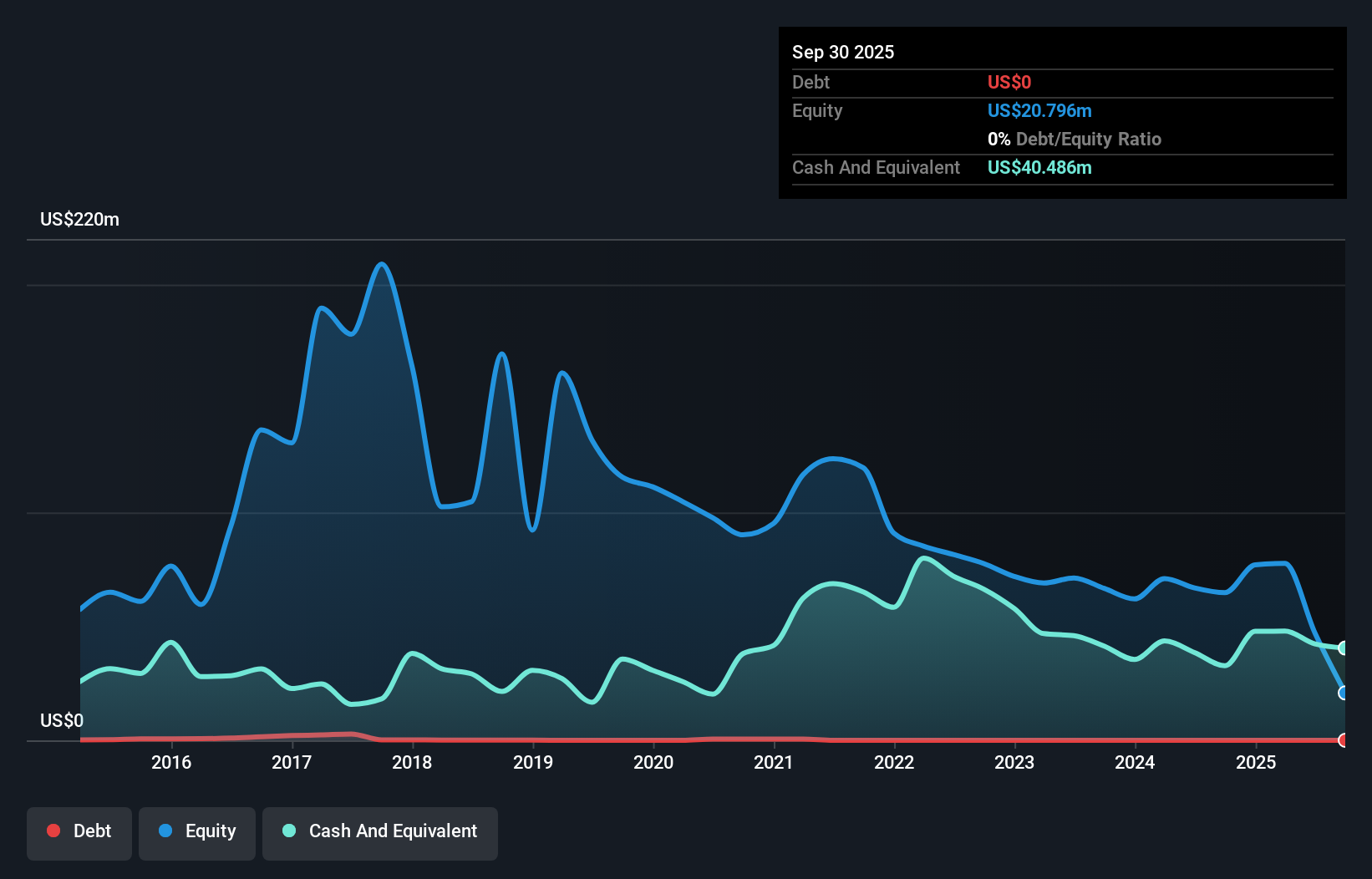Select the red Debt legend dot
The width and height of the screenshot is (1372, 879).
pos(53,831)
